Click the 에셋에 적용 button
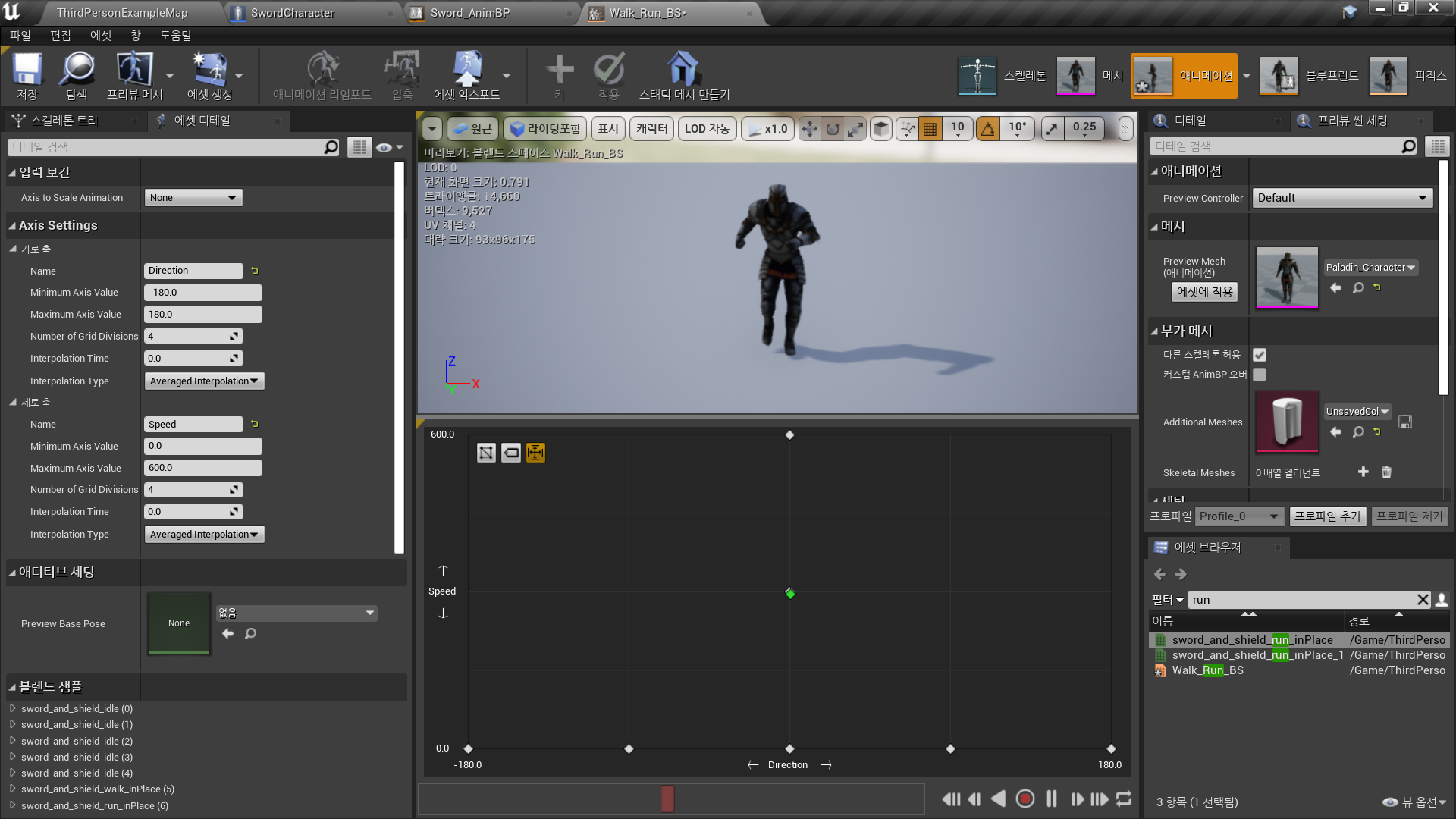This screenshot has height=819, width=1456. coord(1203,292)
